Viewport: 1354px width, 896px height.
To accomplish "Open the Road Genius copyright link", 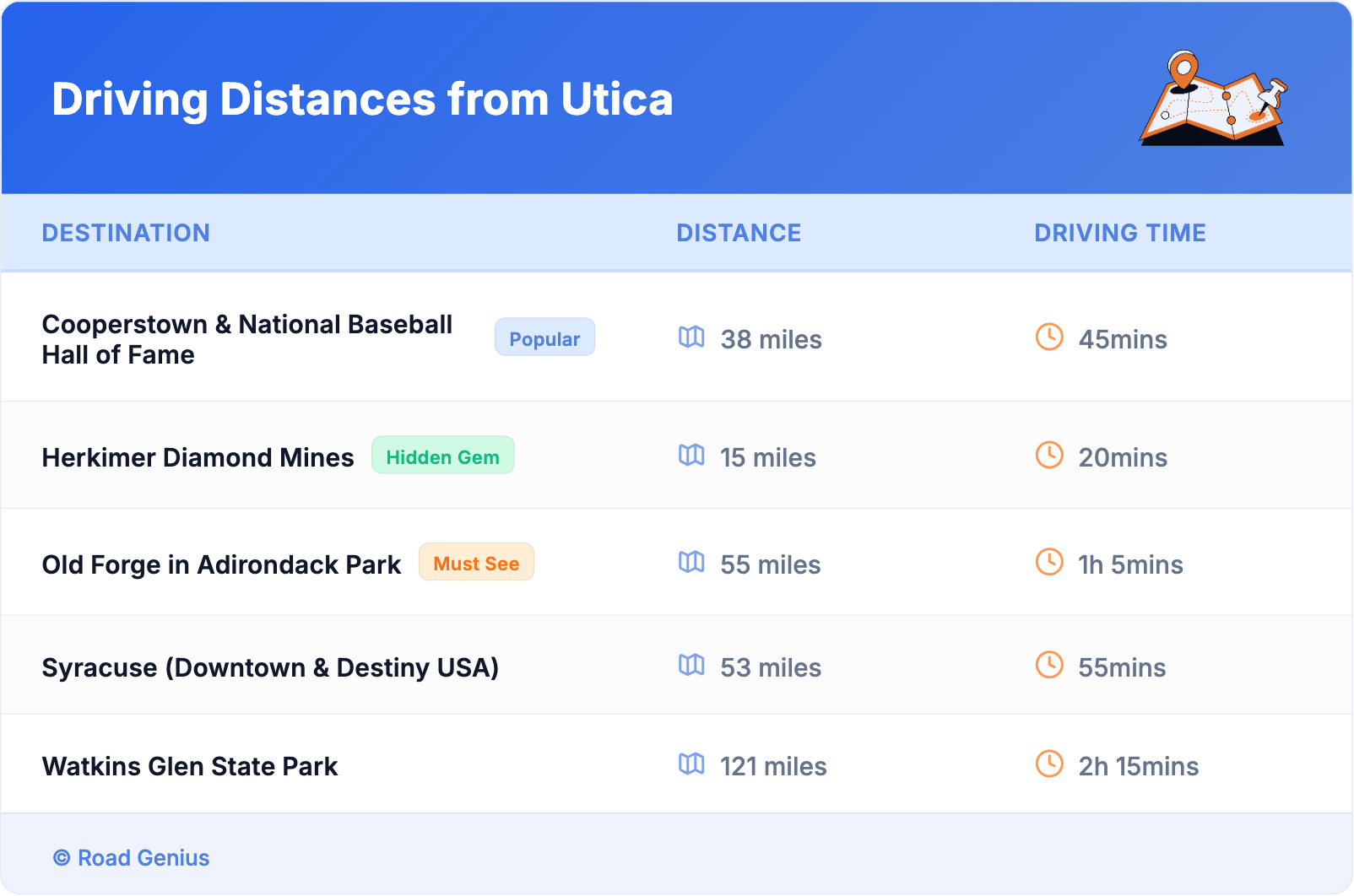I will pyautogui.click(x=132, y=858).
